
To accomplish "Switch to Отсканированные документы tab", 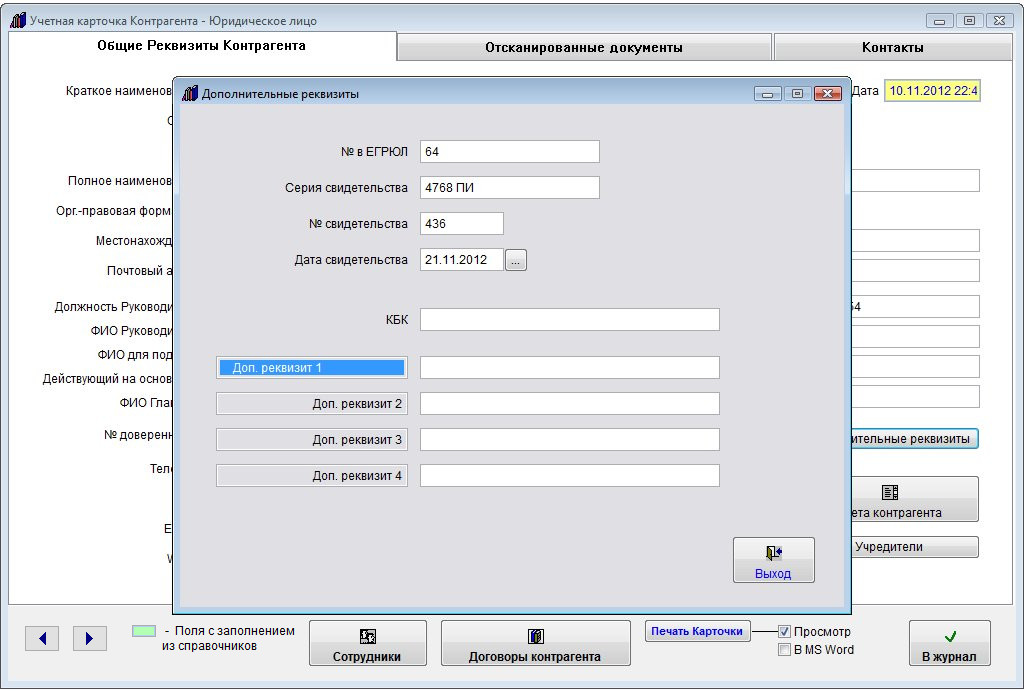I will tap(584, 47).
